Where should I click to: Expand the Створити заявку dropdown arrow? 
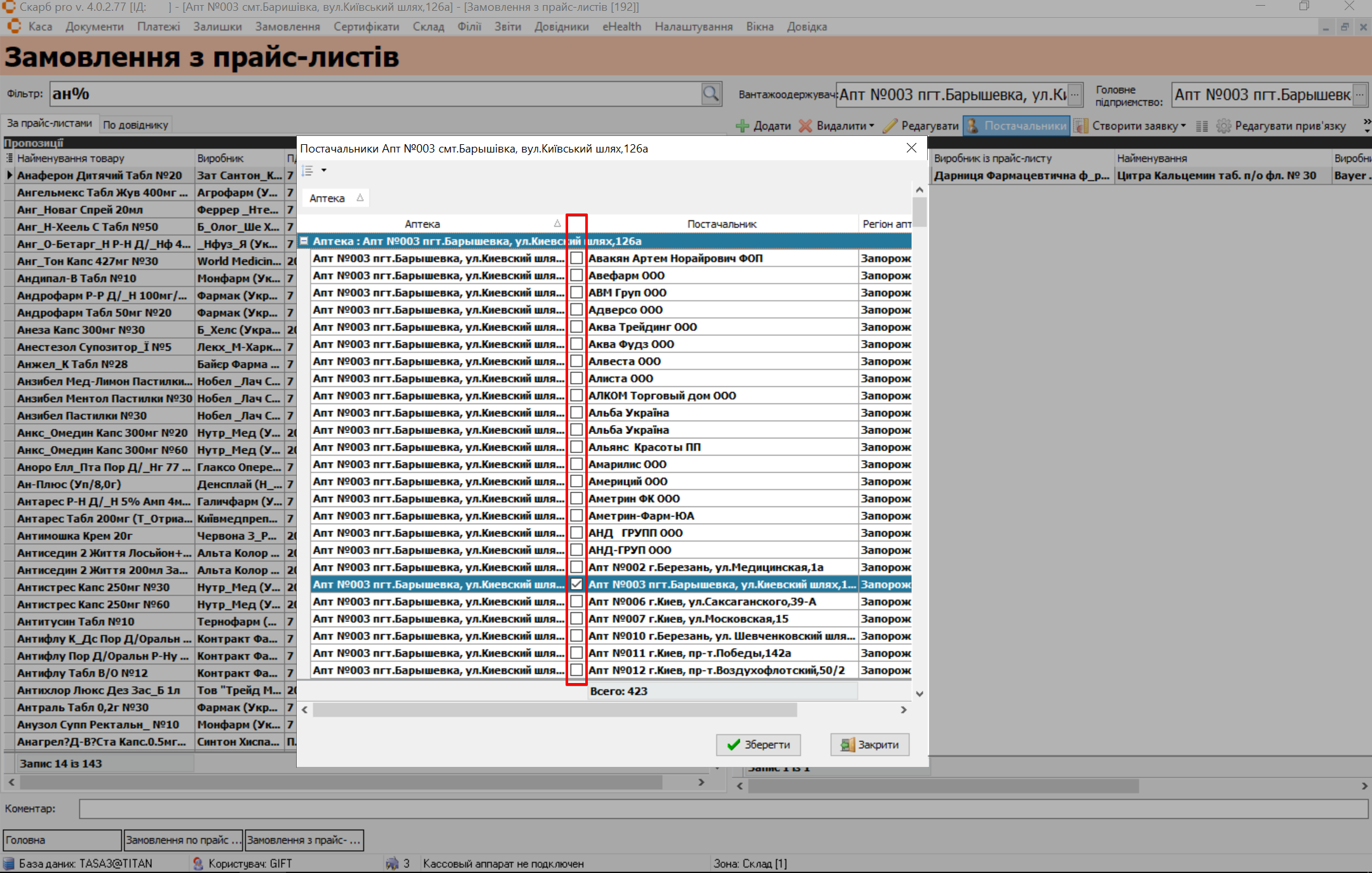pos(1183,126)
